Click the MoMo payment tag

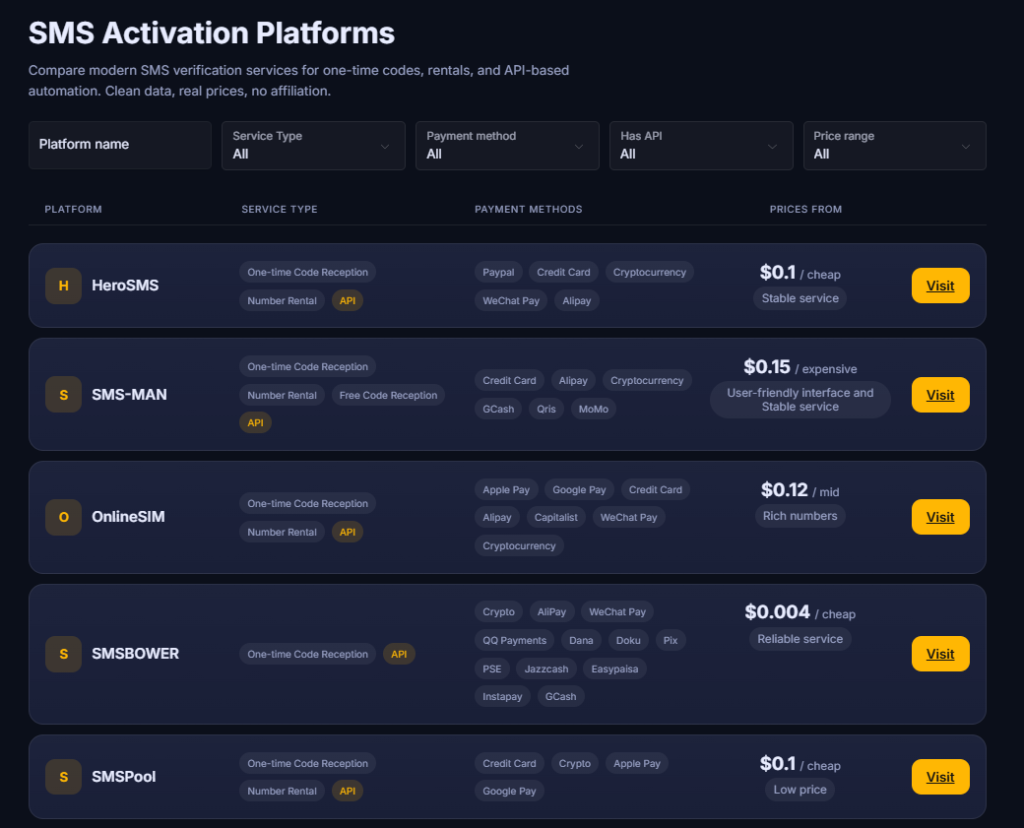594,409
